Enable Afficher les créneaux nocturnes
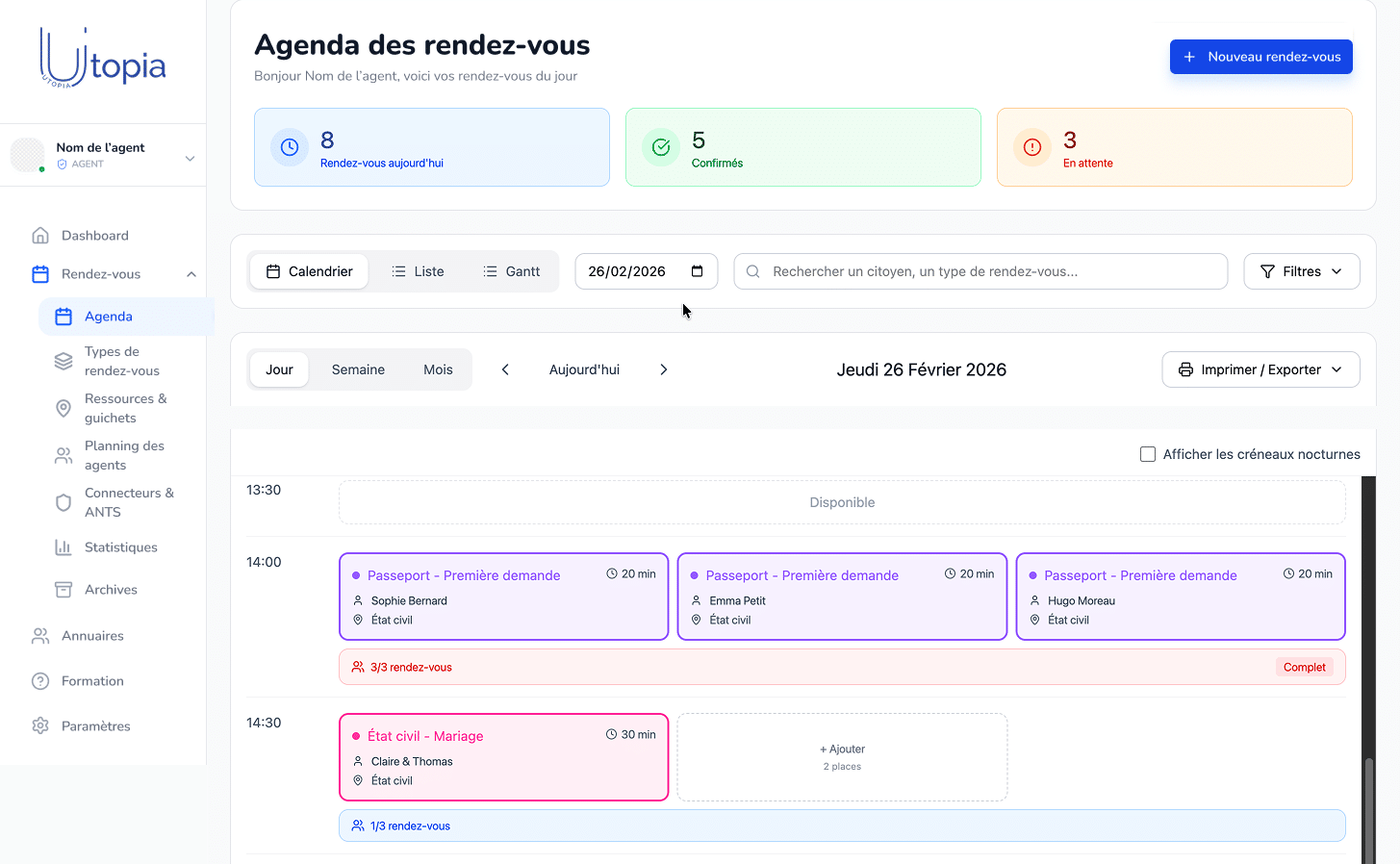This screenshot has width=1400, height=864. tap(1148, 454)
